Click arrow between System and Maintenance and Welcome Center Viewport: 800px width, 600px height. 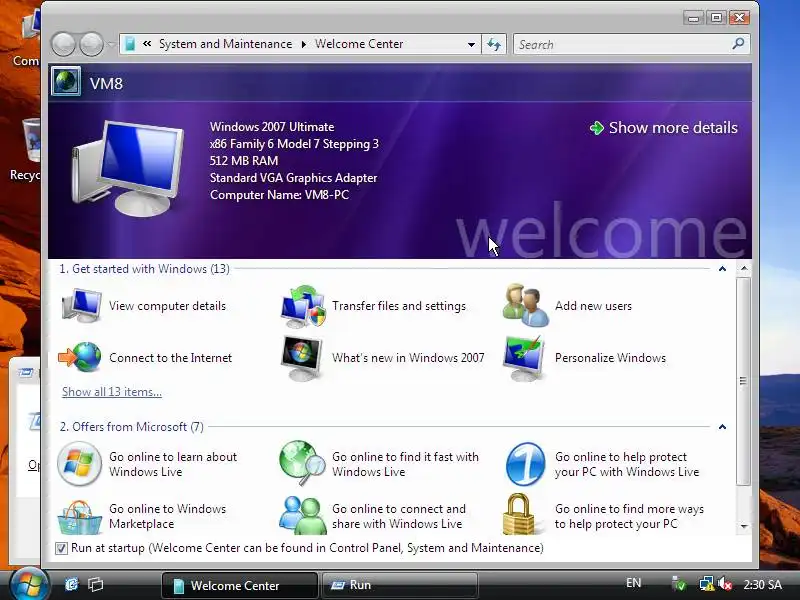click(304, 44)
